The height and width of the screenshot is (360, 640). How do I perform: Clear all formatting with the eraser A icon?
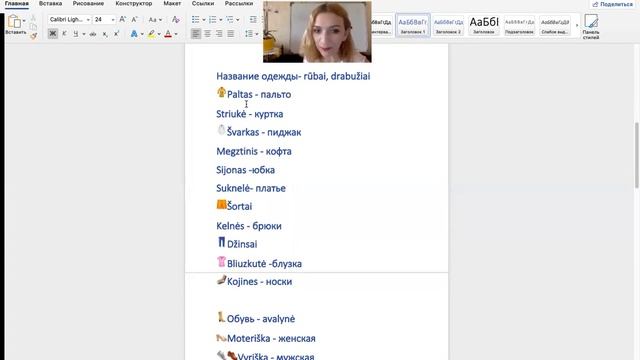pyautogui.click(x=176, y=19)
